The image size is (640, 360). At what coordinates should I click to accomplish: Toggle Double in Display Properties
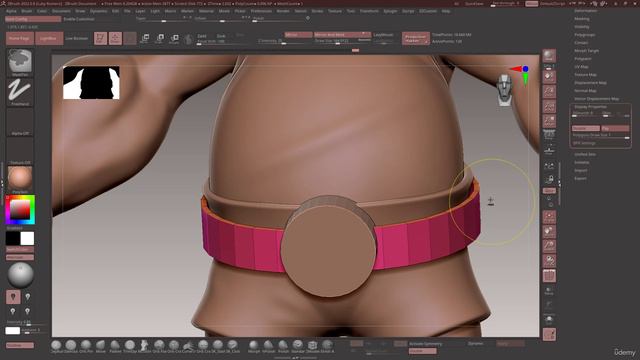585,128
